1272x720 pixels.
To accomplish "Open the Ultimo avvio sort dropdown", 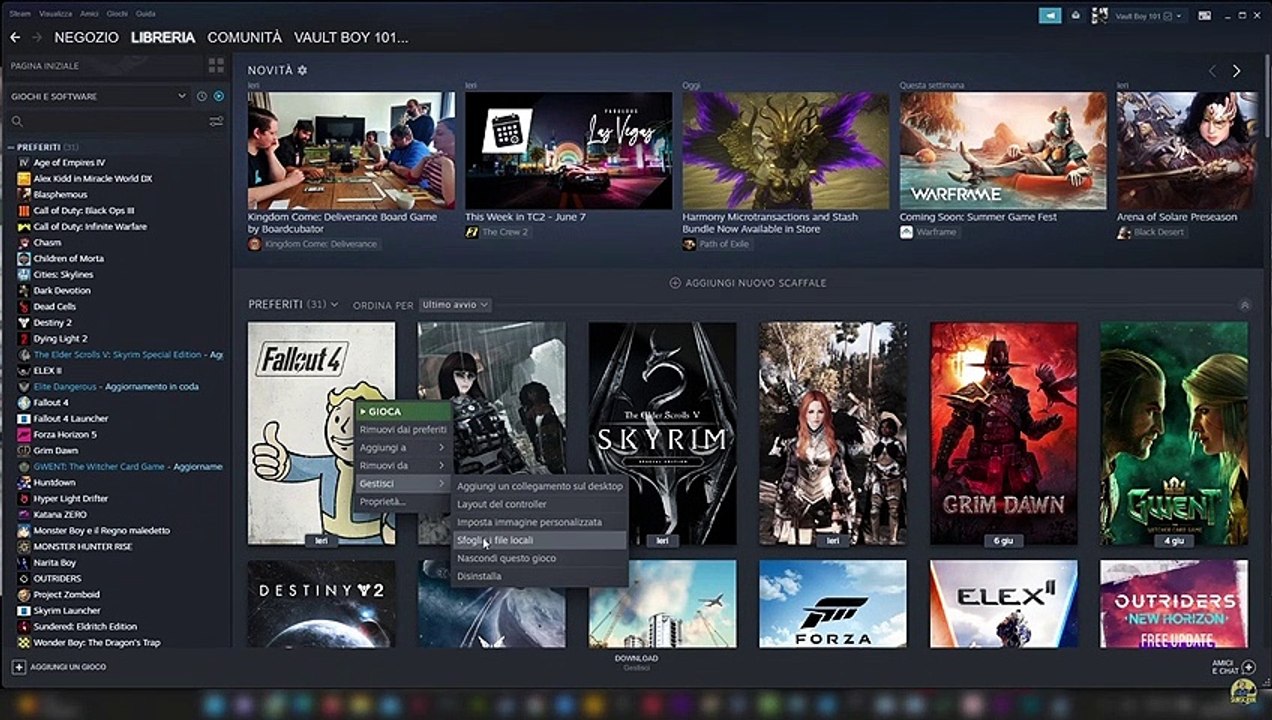I will [455, 304].
